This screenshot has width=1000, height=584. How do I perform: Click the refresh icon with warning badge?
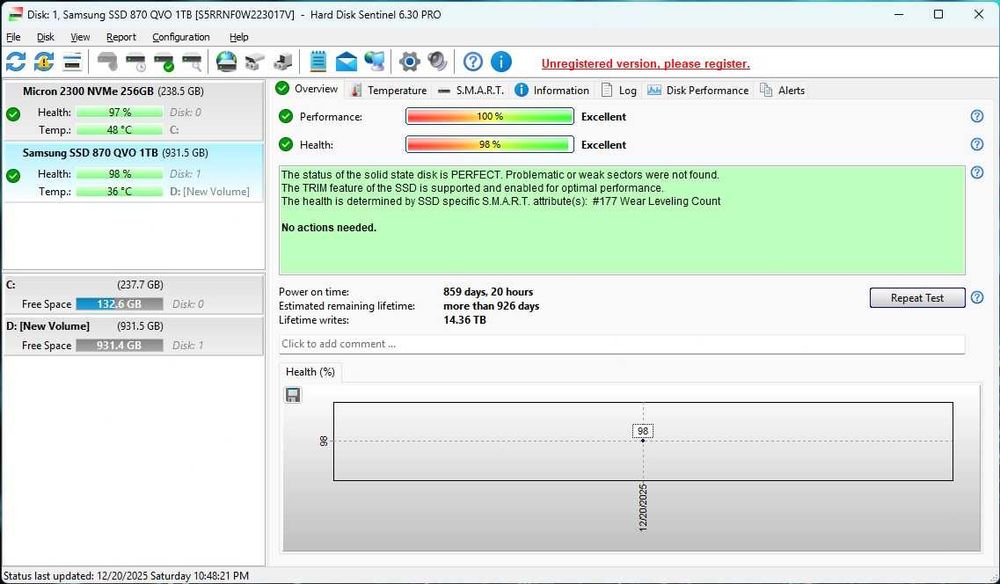click(x=44, y=62)
